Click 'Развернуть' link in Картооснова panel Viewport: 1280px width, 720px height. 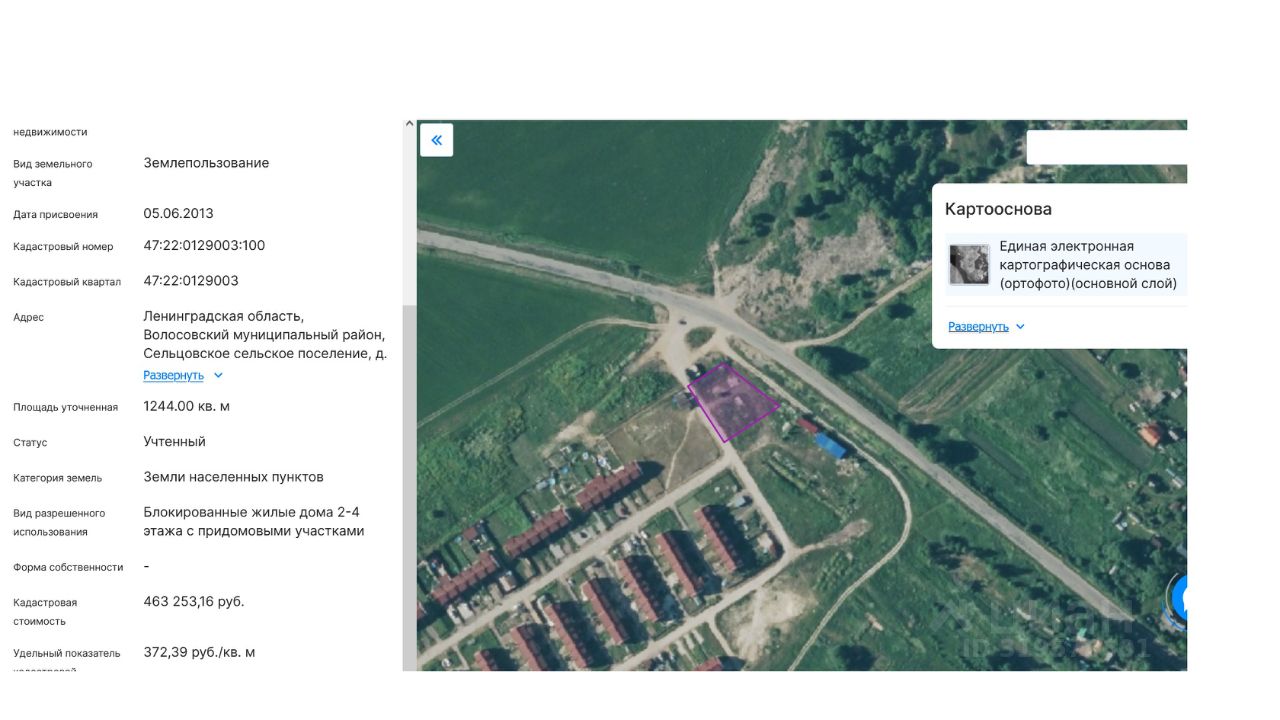978,327
